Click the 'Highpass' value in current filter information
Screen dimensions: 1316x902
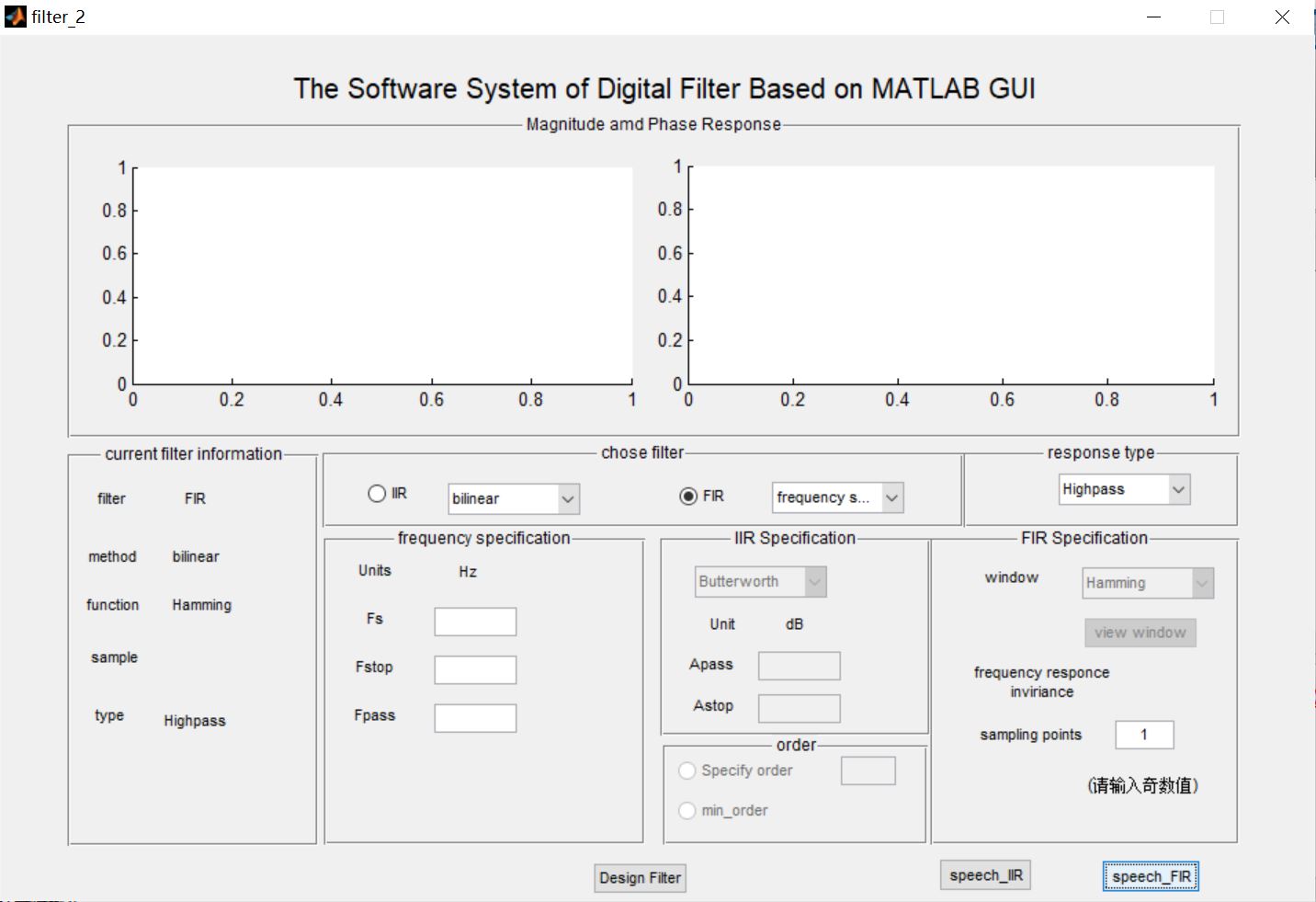click(x=195, y=721)
